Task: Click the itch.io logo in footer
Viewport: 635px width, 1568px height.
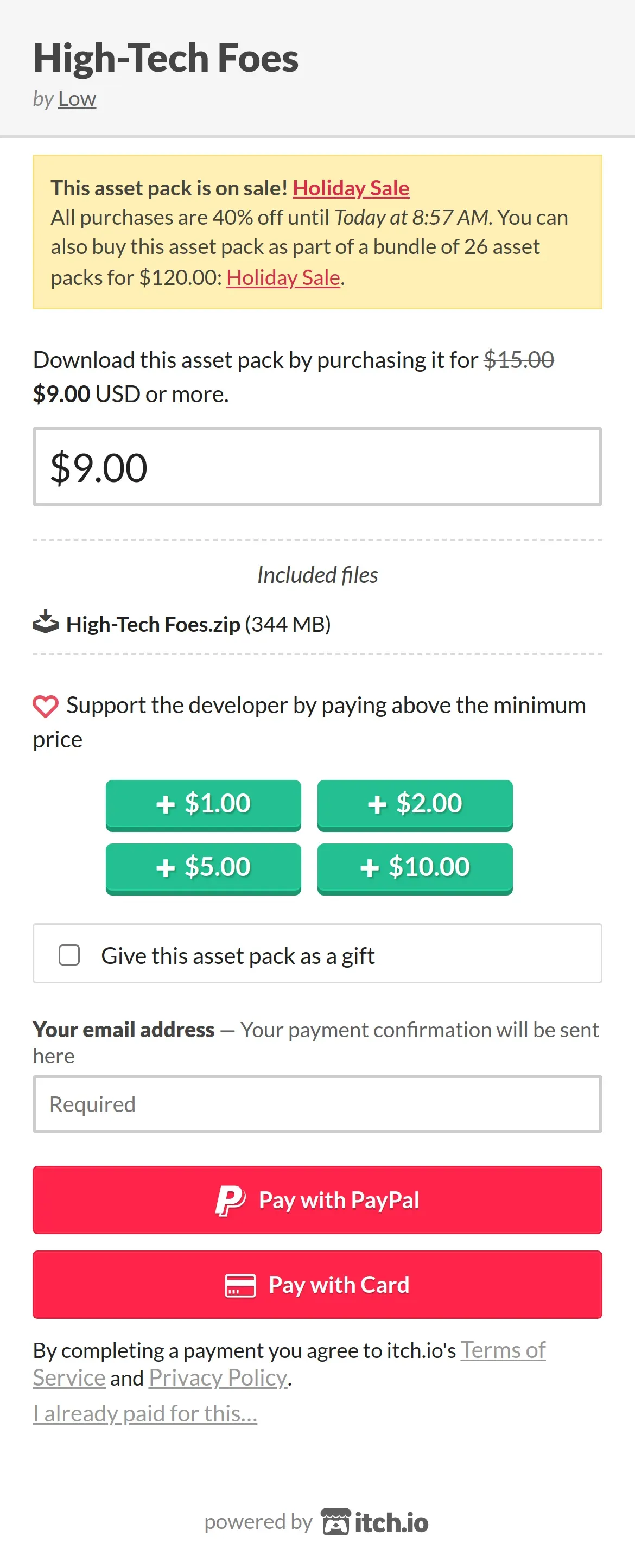Action: point(375,1522)
